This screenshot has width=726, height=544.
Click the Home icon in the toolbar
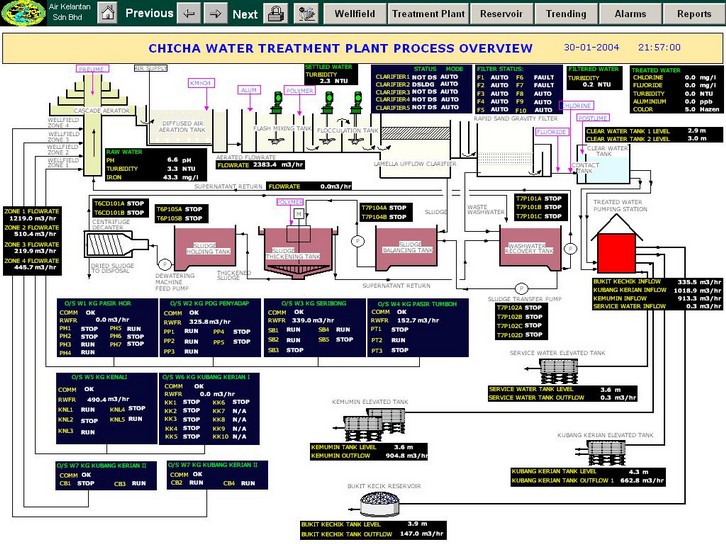[107, 13]
